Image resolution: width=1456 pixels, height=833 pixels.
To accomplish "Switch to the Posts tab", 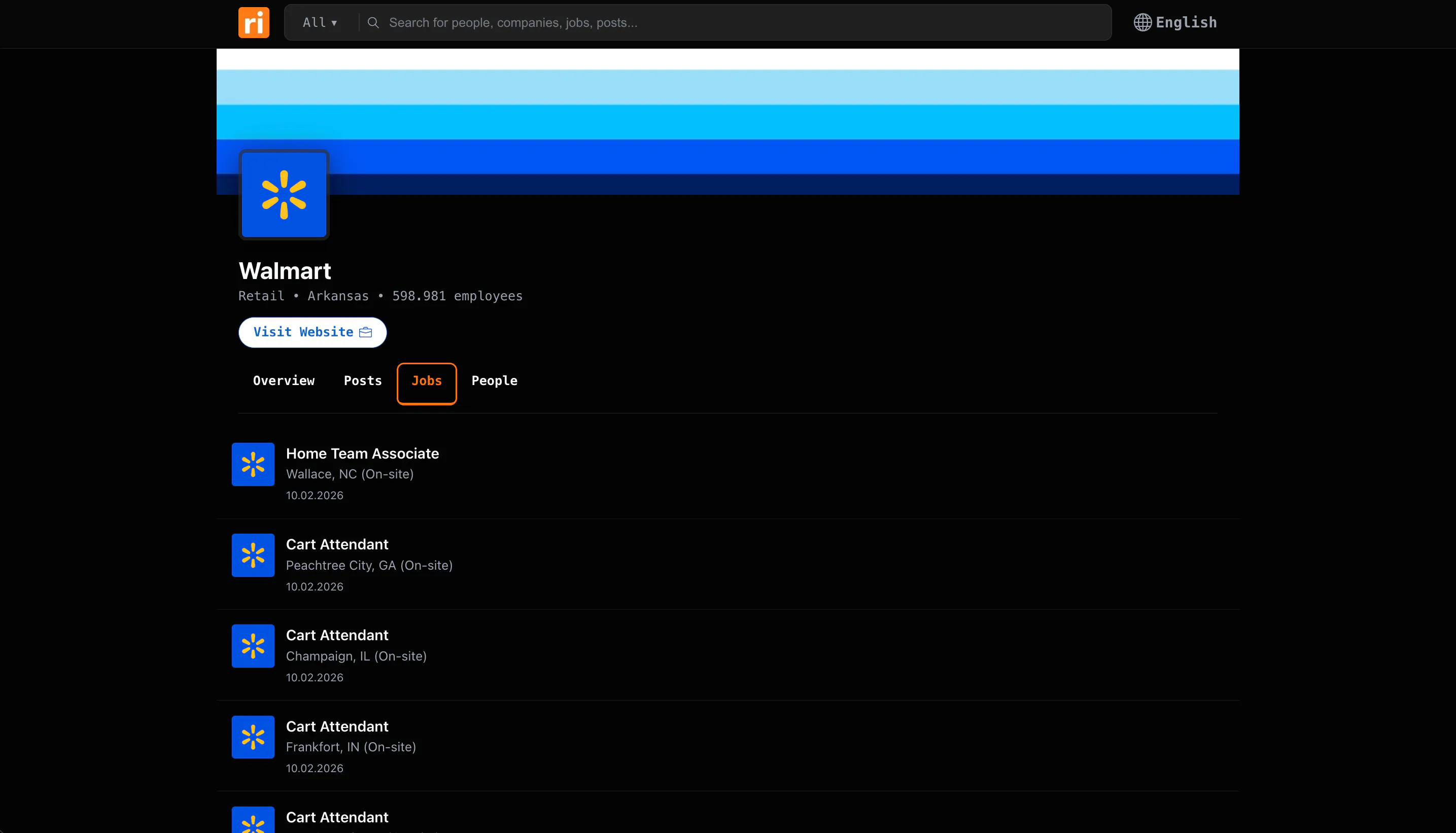I will click(363, 381).
